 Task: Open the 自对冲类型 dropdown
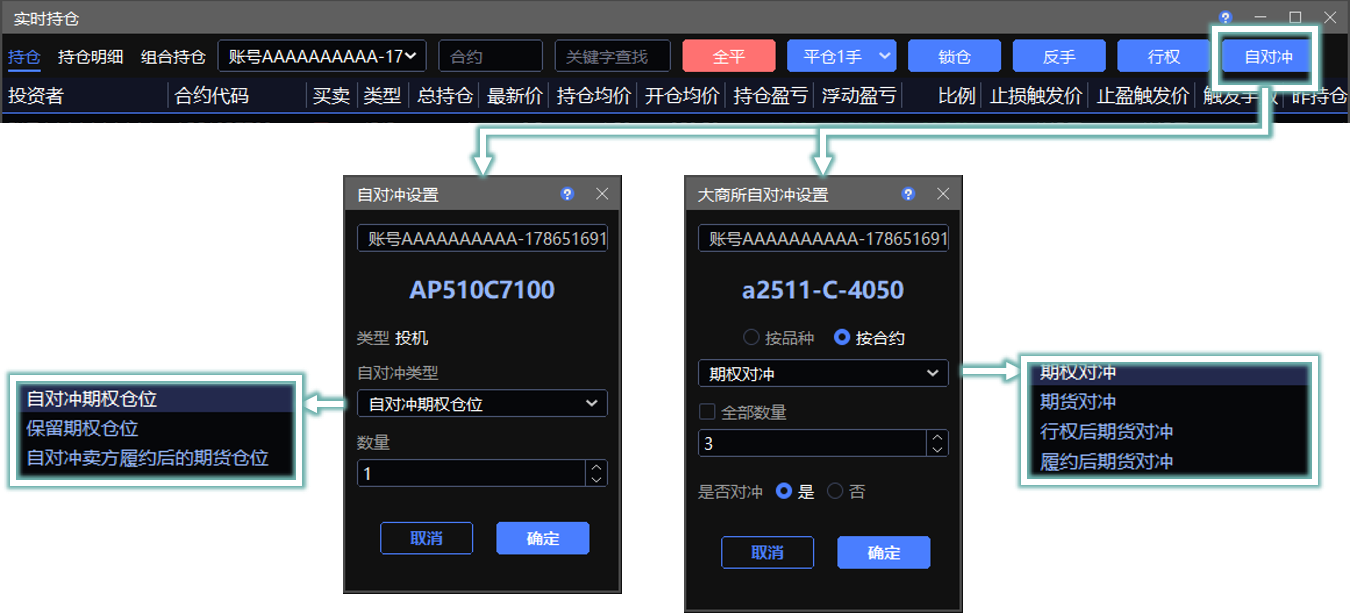pyautogui.click(x=482, y=404)
